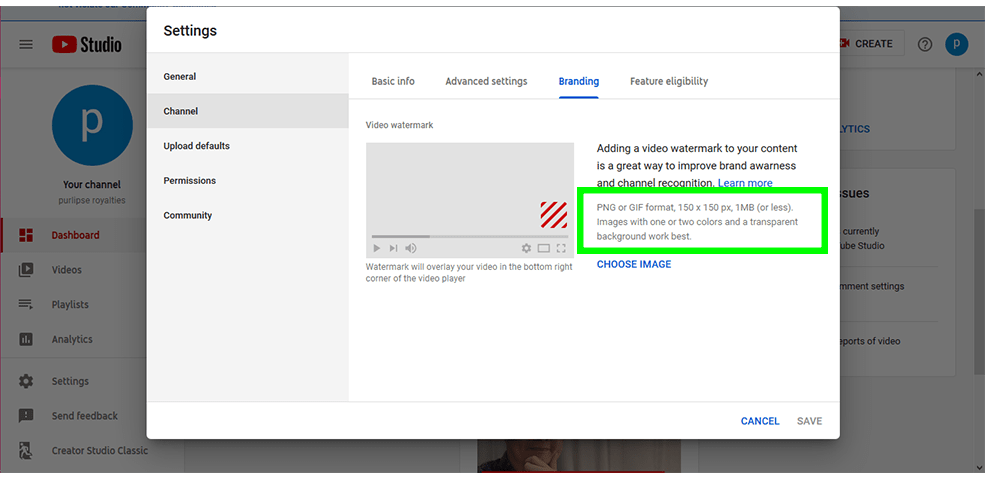This screenshot has width=985, height=478.
Task: Open the help question mark icon
Action: click(925, 44)
